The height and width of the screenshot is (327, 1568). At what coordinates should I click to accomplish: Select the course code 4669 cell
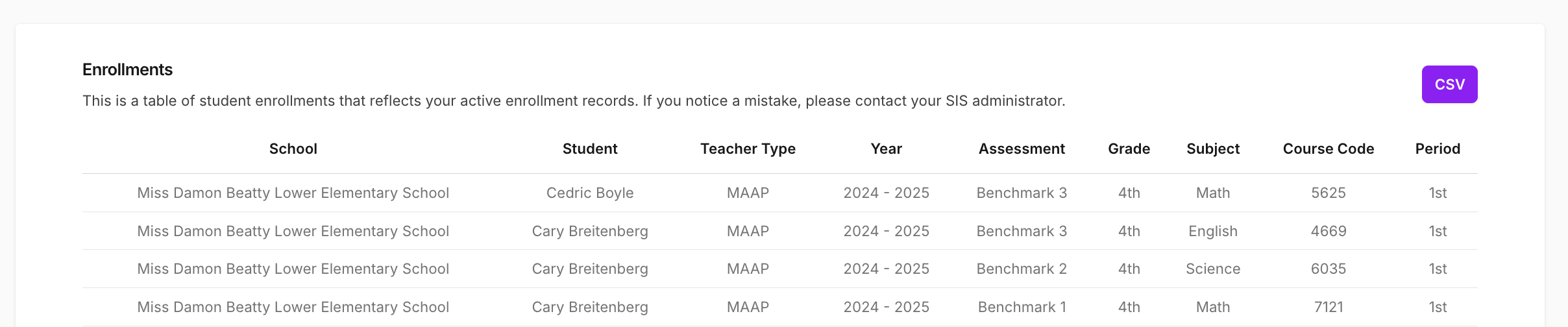tap(1328, 231)
